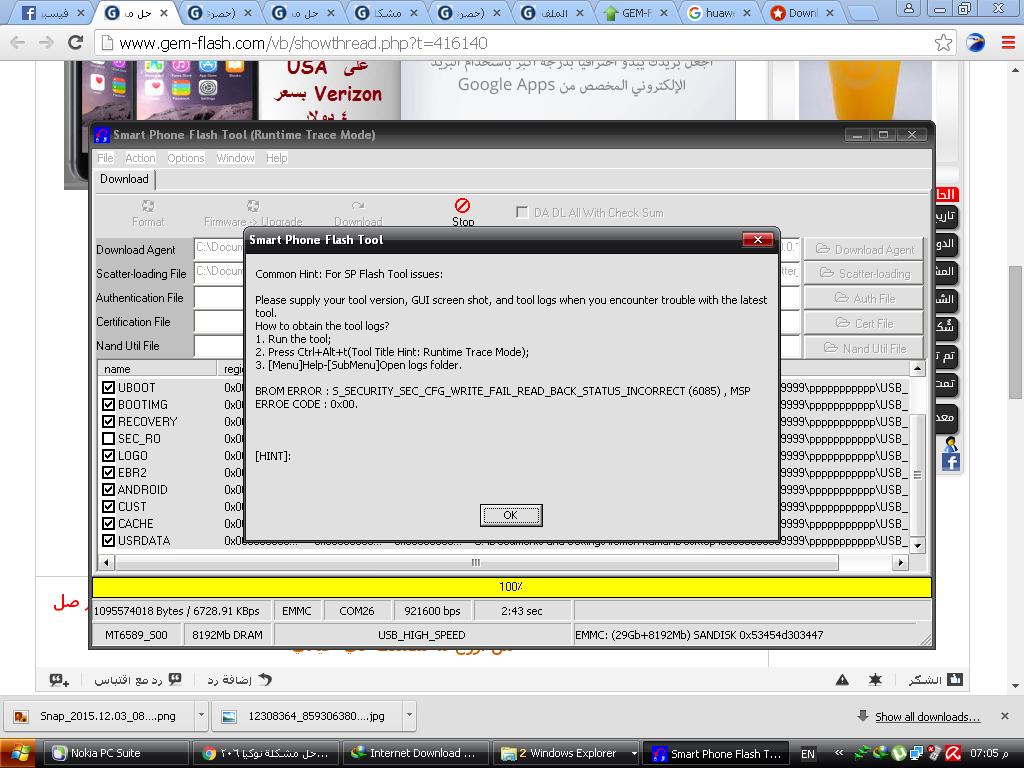Switch to the huawei Google browser tab

tap(721, 12)
